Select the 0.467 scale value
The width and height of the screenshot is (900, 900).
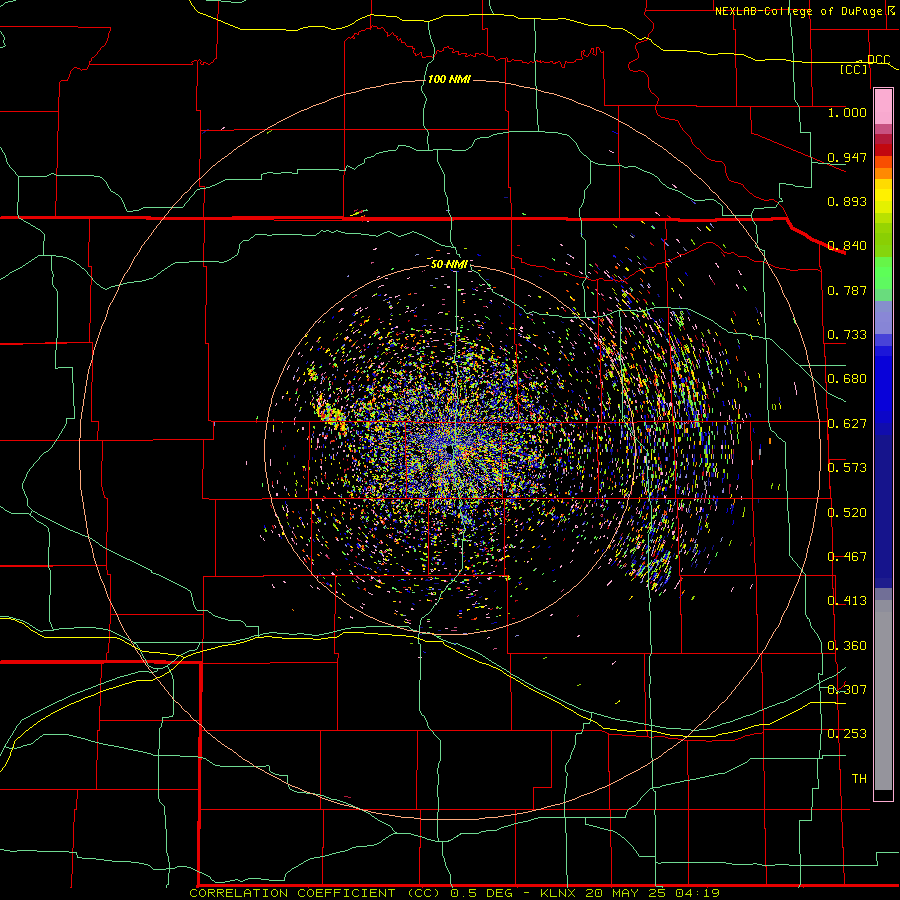pyautogui.click(x=847, y=557)
